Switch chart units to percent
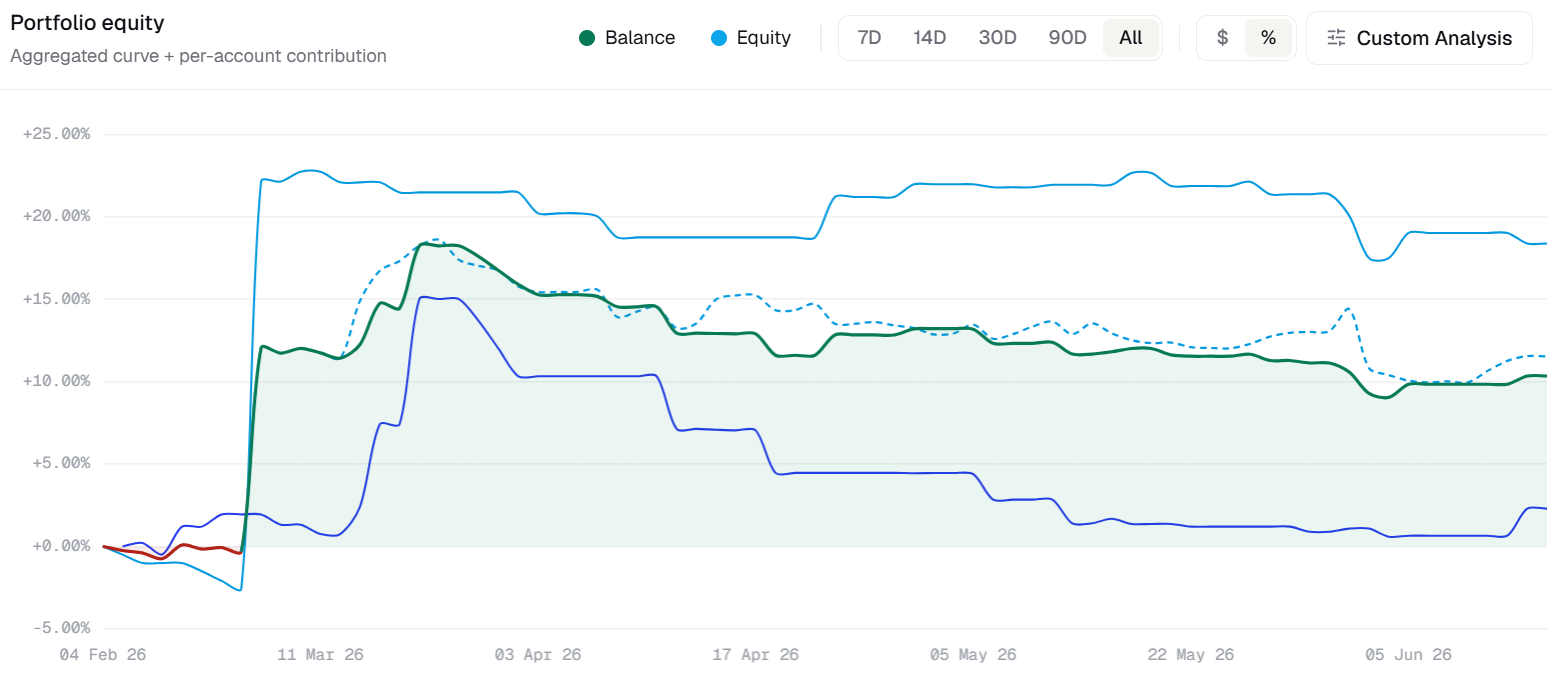Viewport: 1552px width, 695px height. pos(1268,38)
